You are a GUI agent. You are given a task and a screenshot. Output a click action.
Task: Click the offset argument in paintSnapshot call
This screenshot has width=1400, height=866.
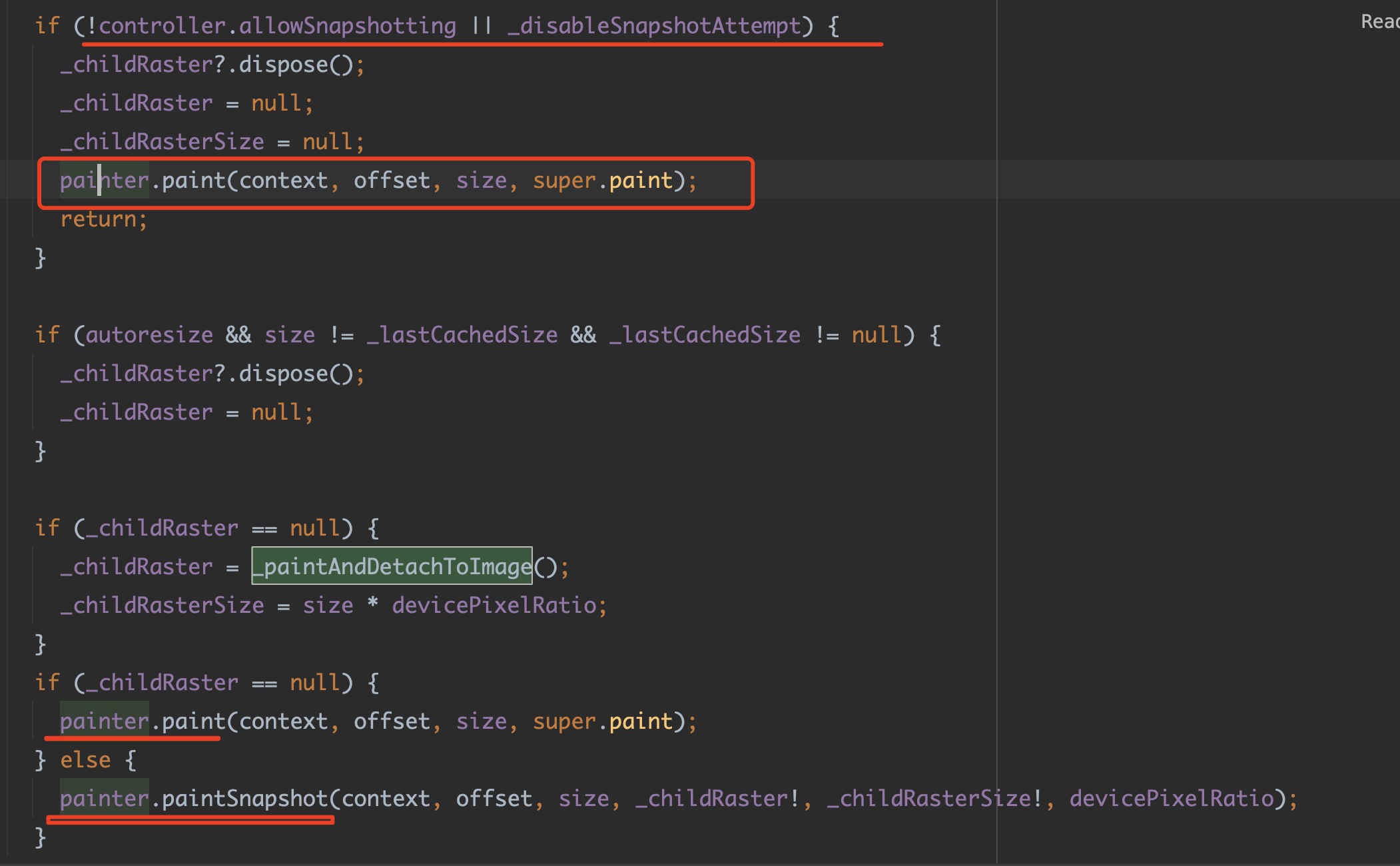494,799
